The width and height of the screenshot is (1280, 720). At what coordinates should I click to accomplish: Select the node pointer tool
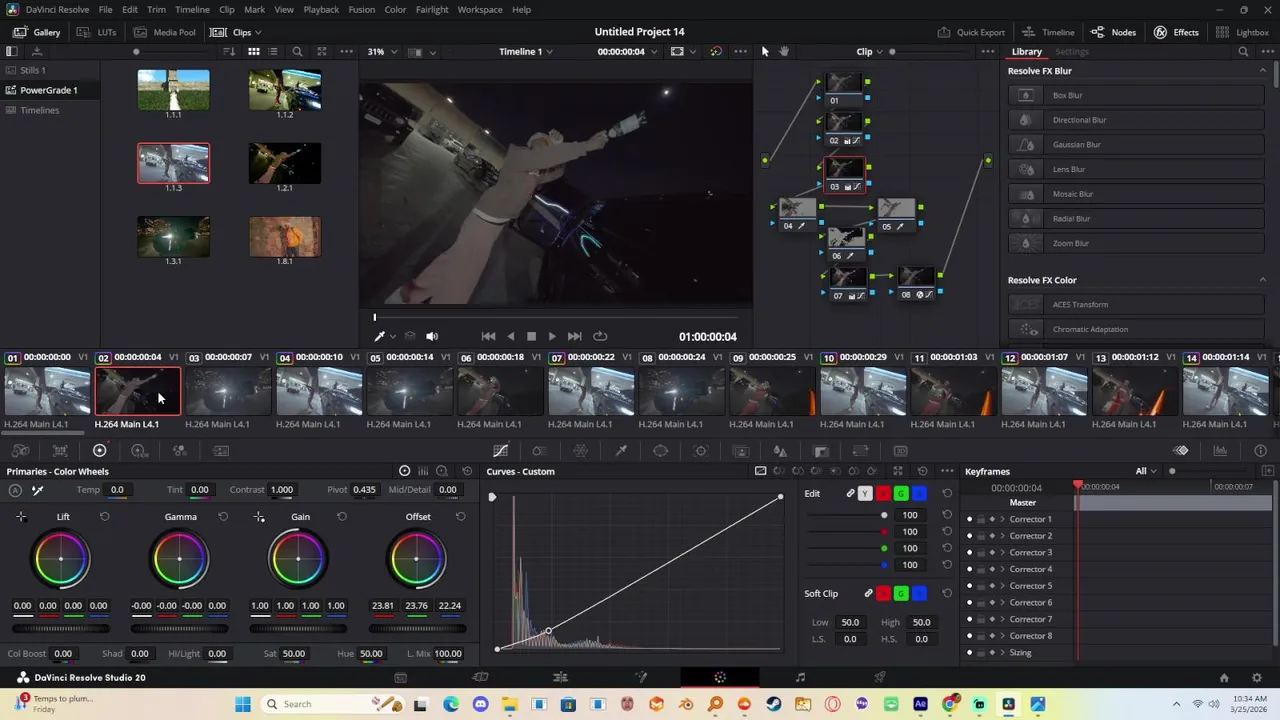click(765, 51)
